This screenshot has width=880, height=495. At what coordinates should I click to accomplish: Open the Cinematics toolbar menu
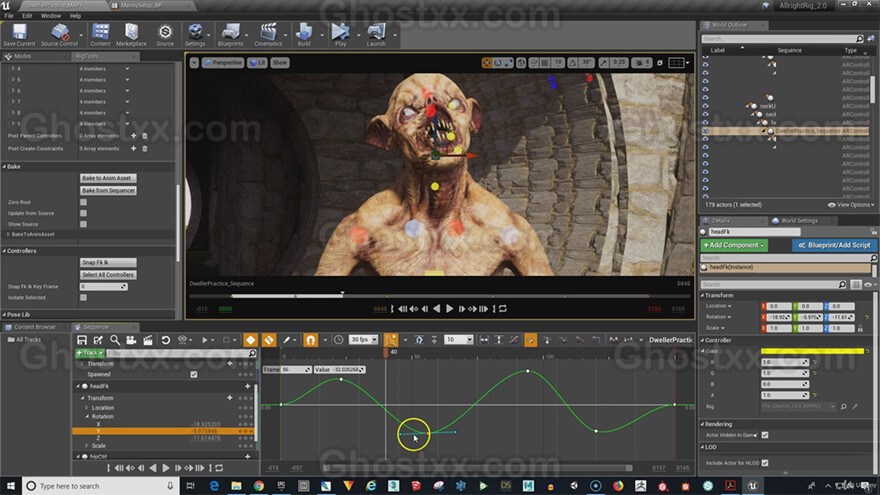click(268, 35)
